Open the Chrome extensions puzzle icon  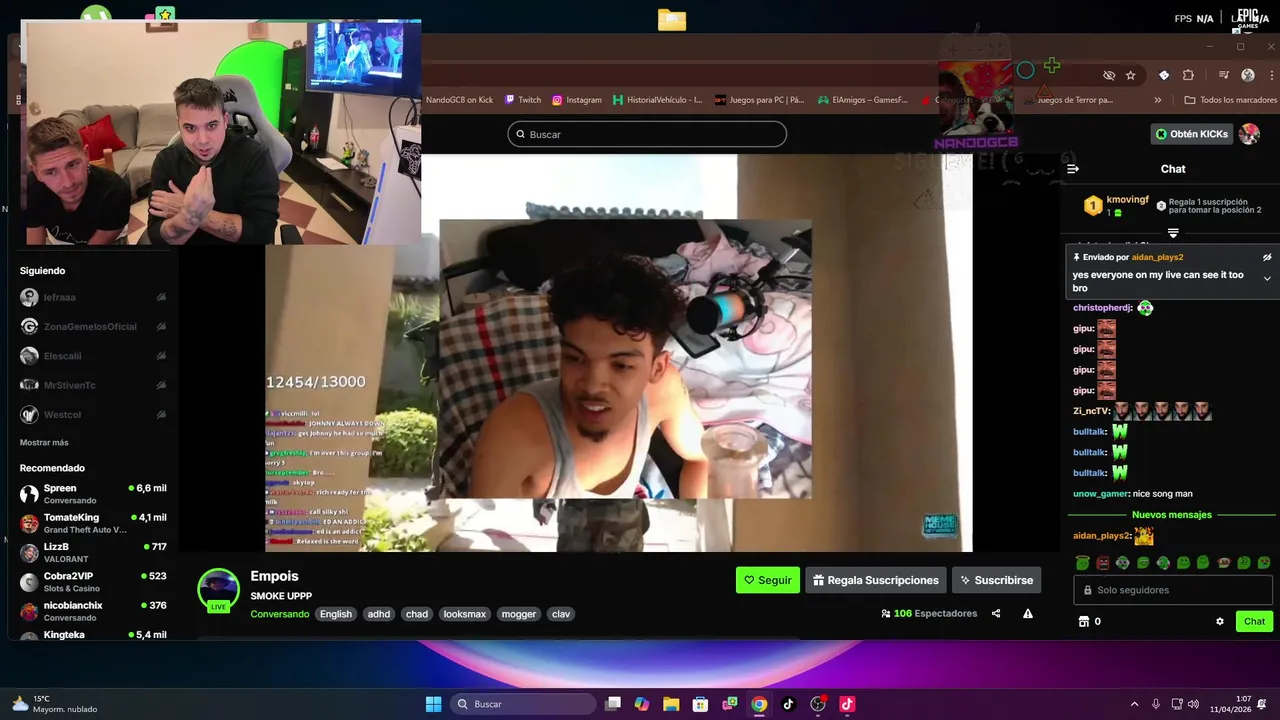click(x=1188, y=75)
